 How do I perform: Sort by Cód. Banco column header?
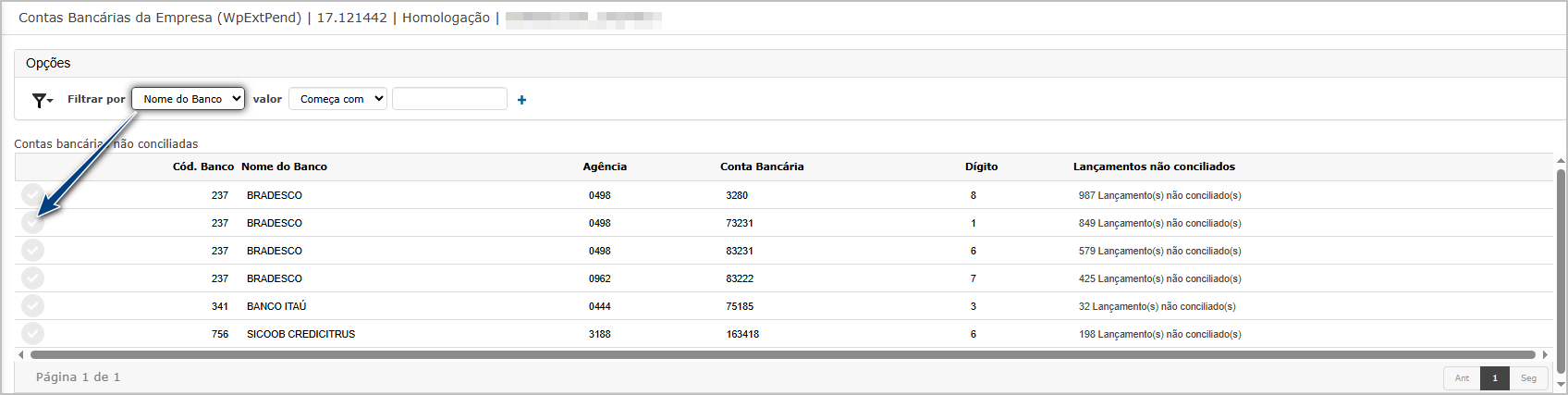click(x=203, y=167)
